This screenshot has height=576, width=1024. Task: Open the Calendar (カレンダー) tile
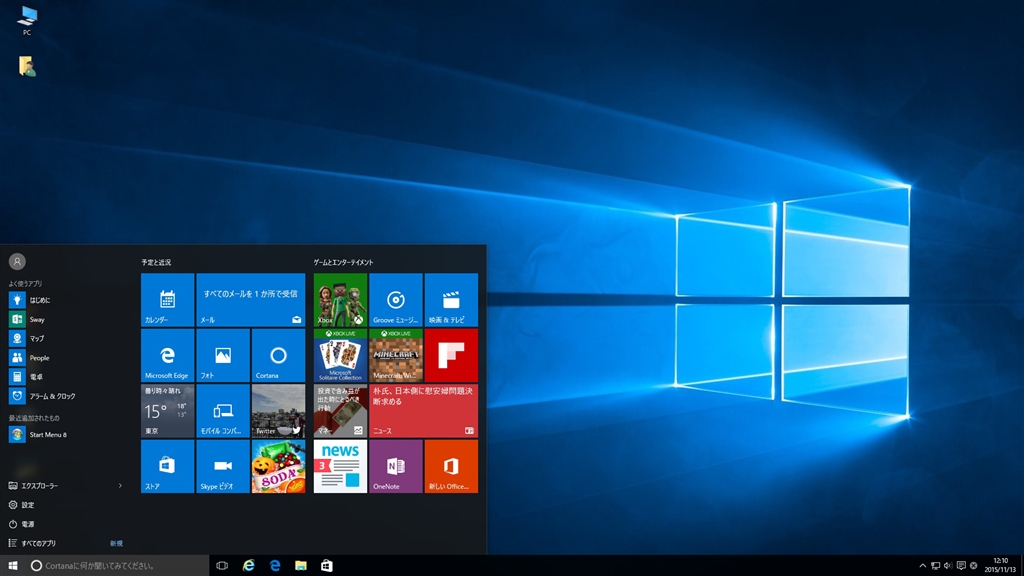(x=167, y=300)
